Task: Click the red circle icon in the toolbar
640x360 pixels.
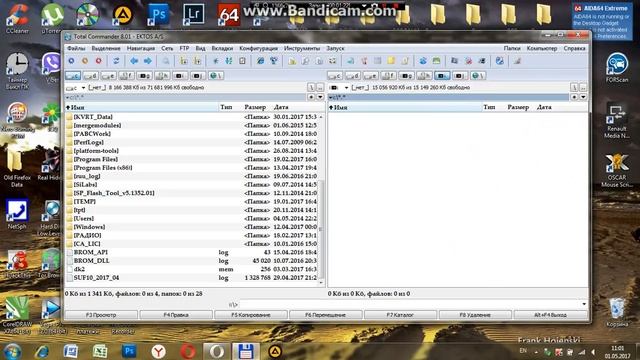Action: pyautogui.click(x=98, y=61)
